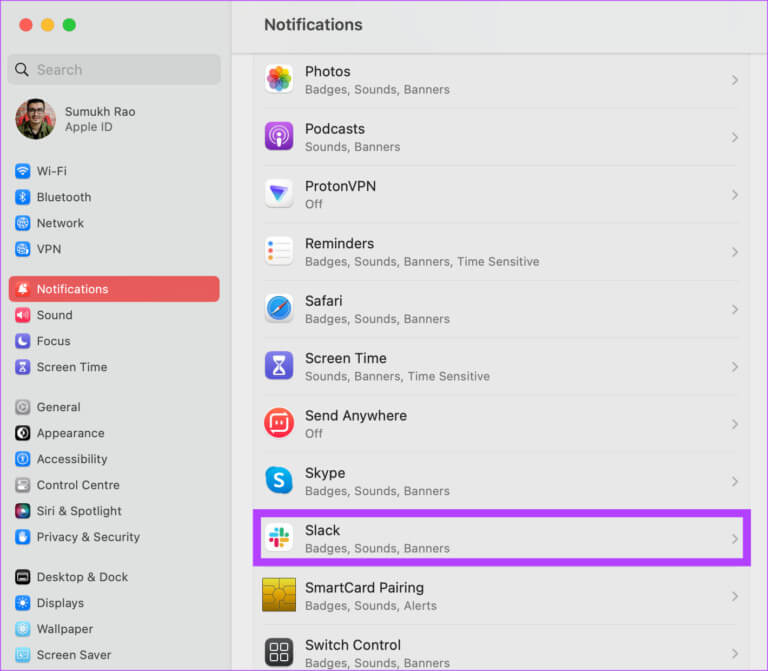The image size is (768, 671).
Task: Expand Photos row with chevron arrow
Action: tap(735, 80)
